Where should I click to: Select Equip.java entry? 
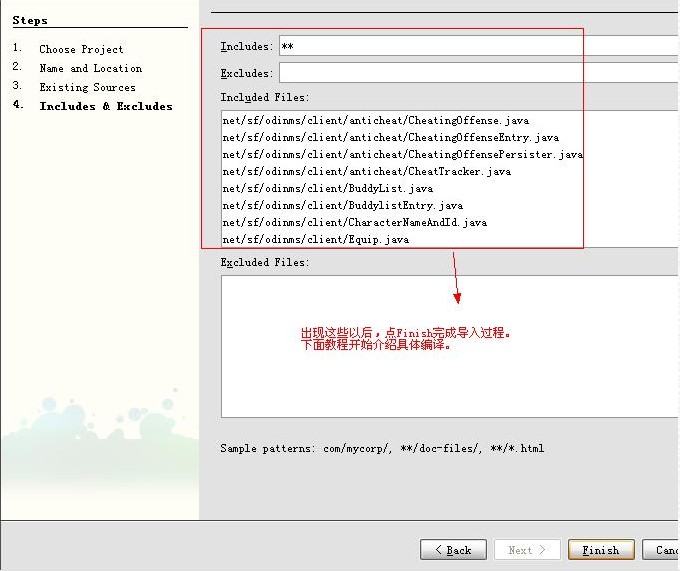[x=316, y=239]
